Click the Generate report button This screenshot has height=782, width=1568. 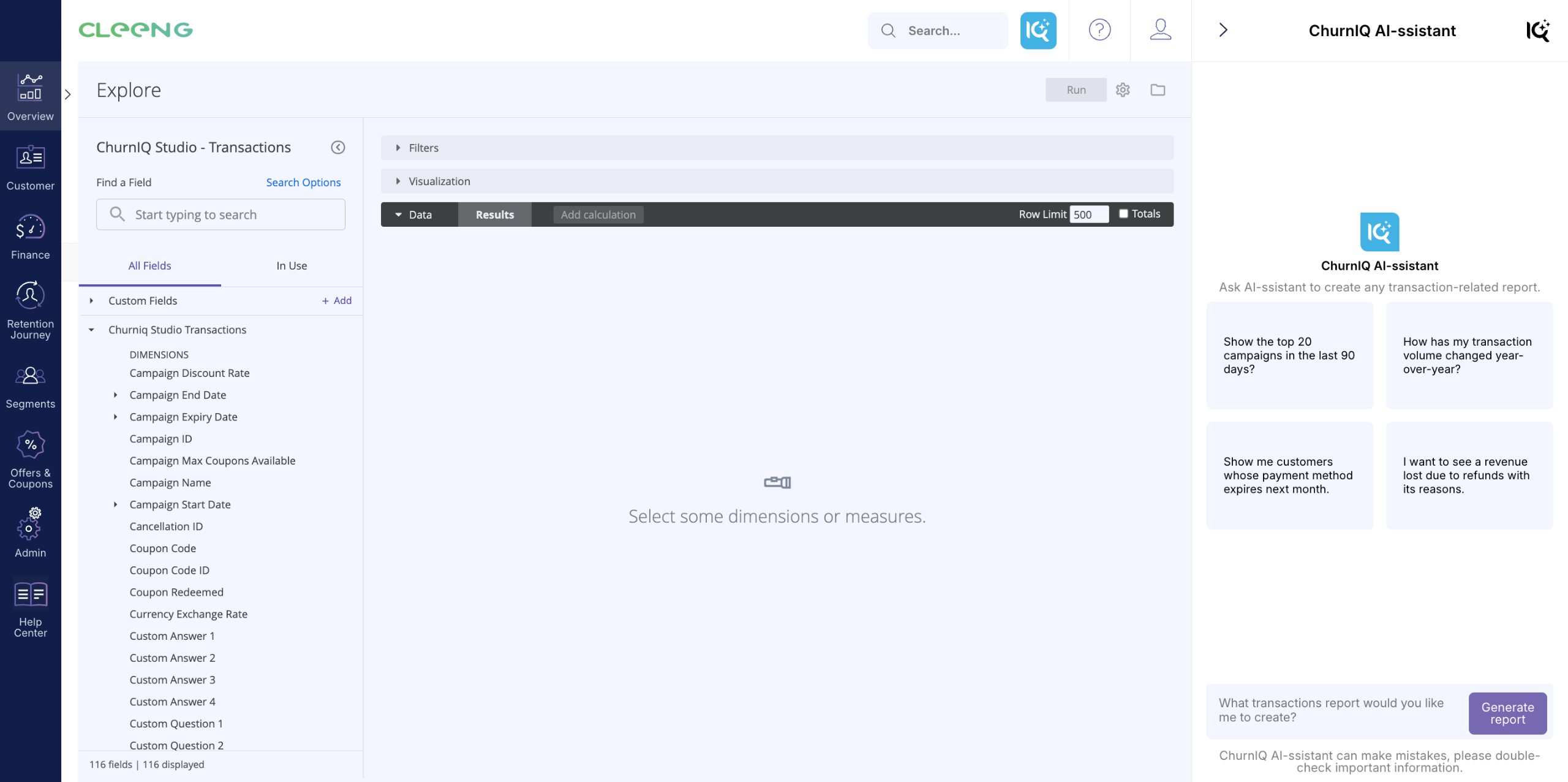tap(1507, 713)
